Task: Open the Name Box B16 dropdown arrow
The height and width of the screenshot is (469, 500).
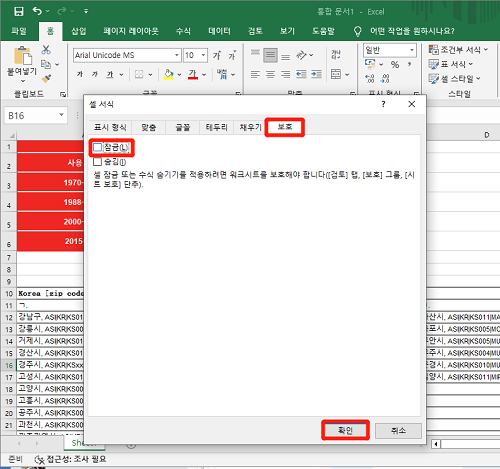Action: tap(61, 115)
